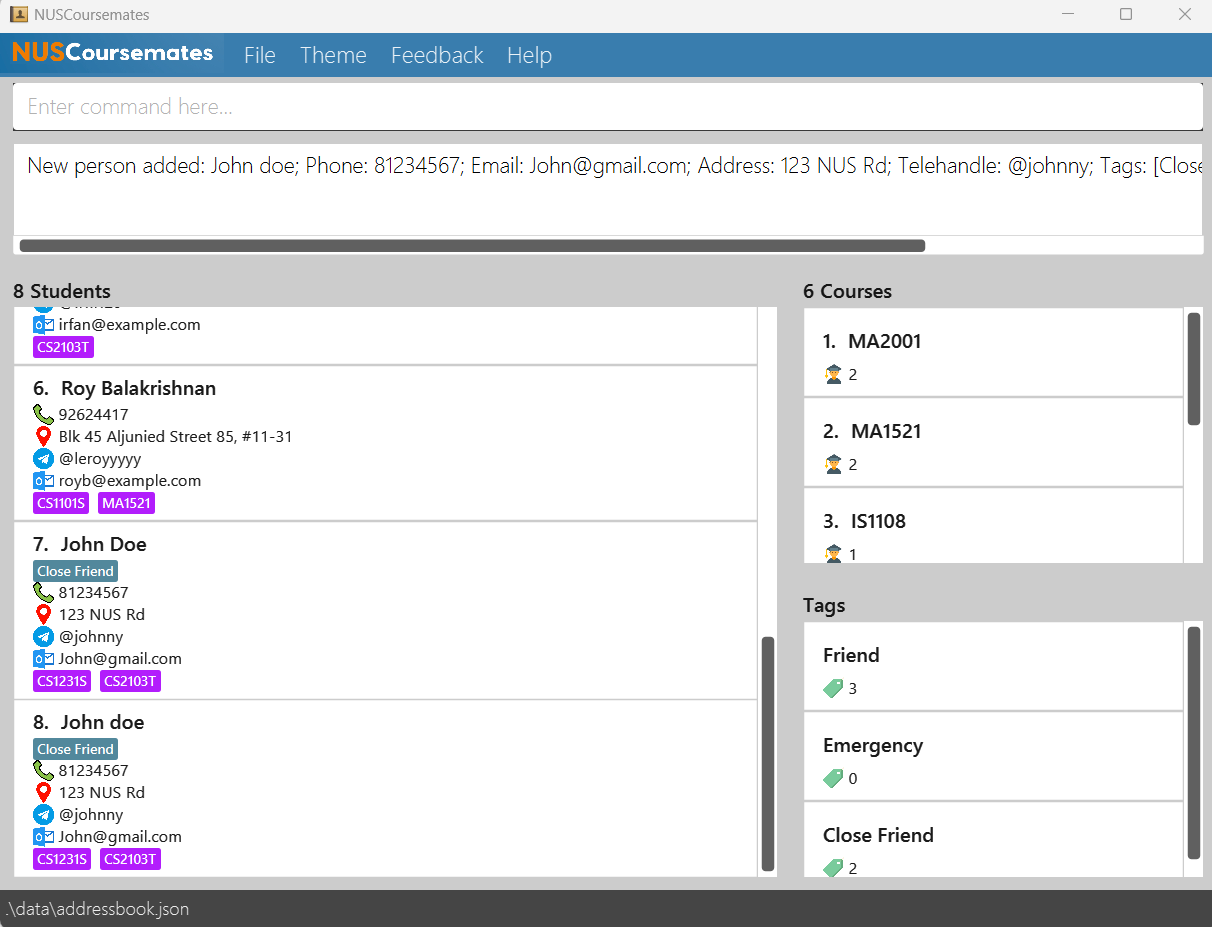The height and width of the screenshot is (927, 1212).
Task: Click Roy's phone number 92624417
Action: [93, 414]
